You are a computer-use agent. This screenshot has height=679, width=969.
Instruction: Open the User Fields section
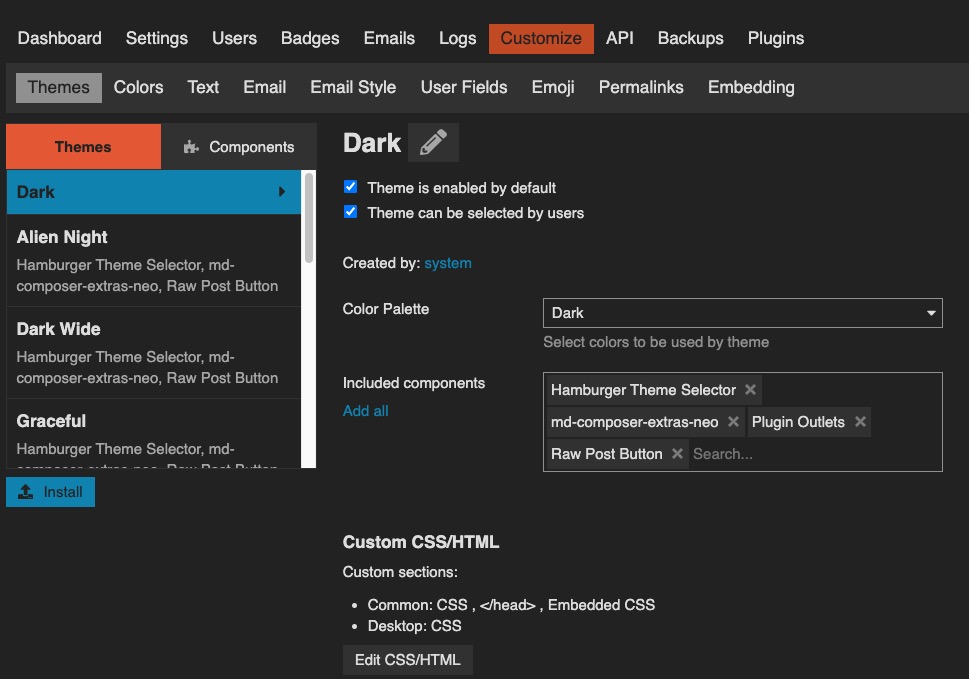[x=464, y=88]
